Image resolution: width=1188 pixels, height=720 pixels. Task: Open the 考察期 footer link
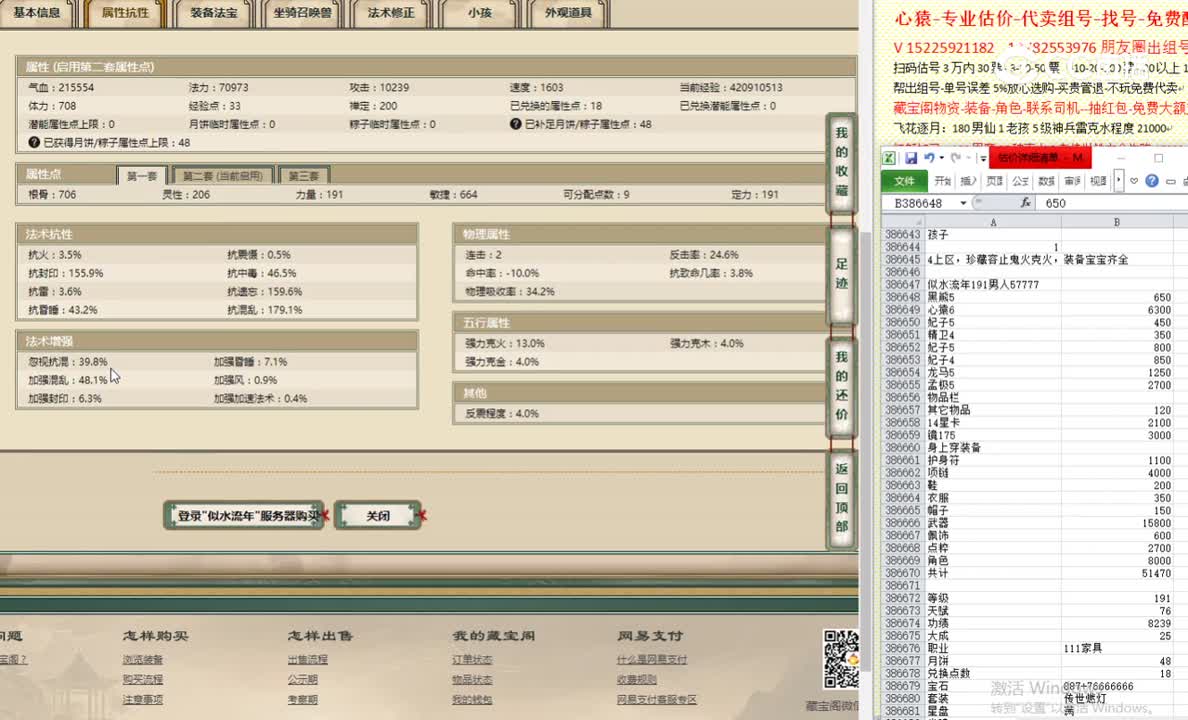point(302,700)
